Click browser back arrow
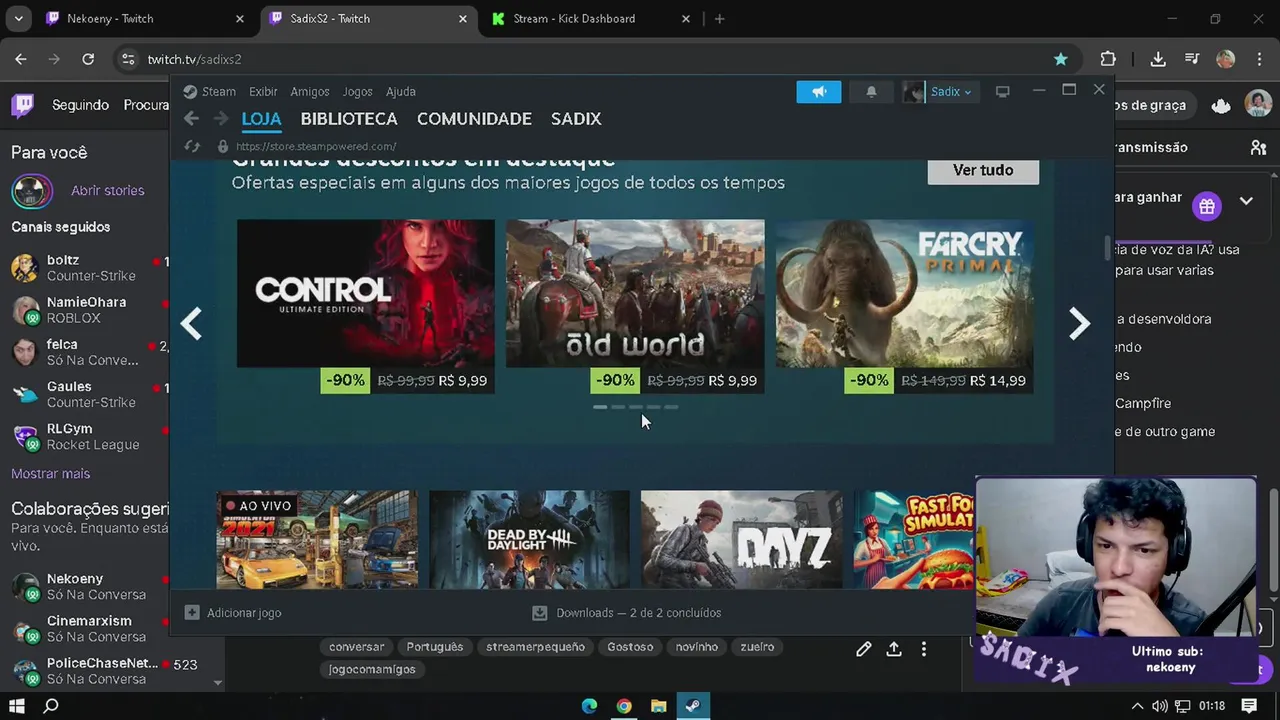Viewport: 1280px width, 720px height. pos(21,59)
